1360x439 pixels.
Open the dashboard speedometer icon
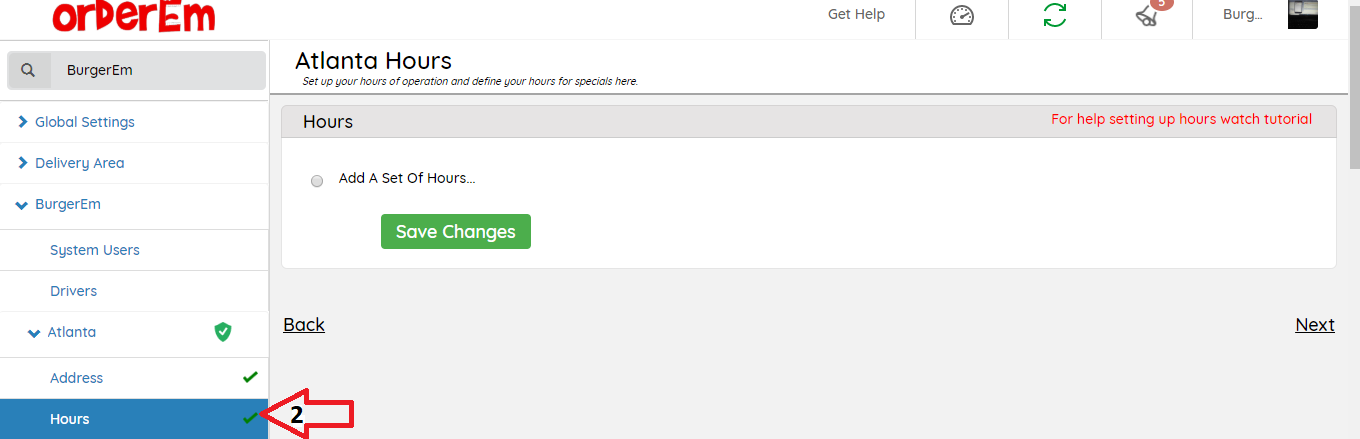tap(961, 16)
